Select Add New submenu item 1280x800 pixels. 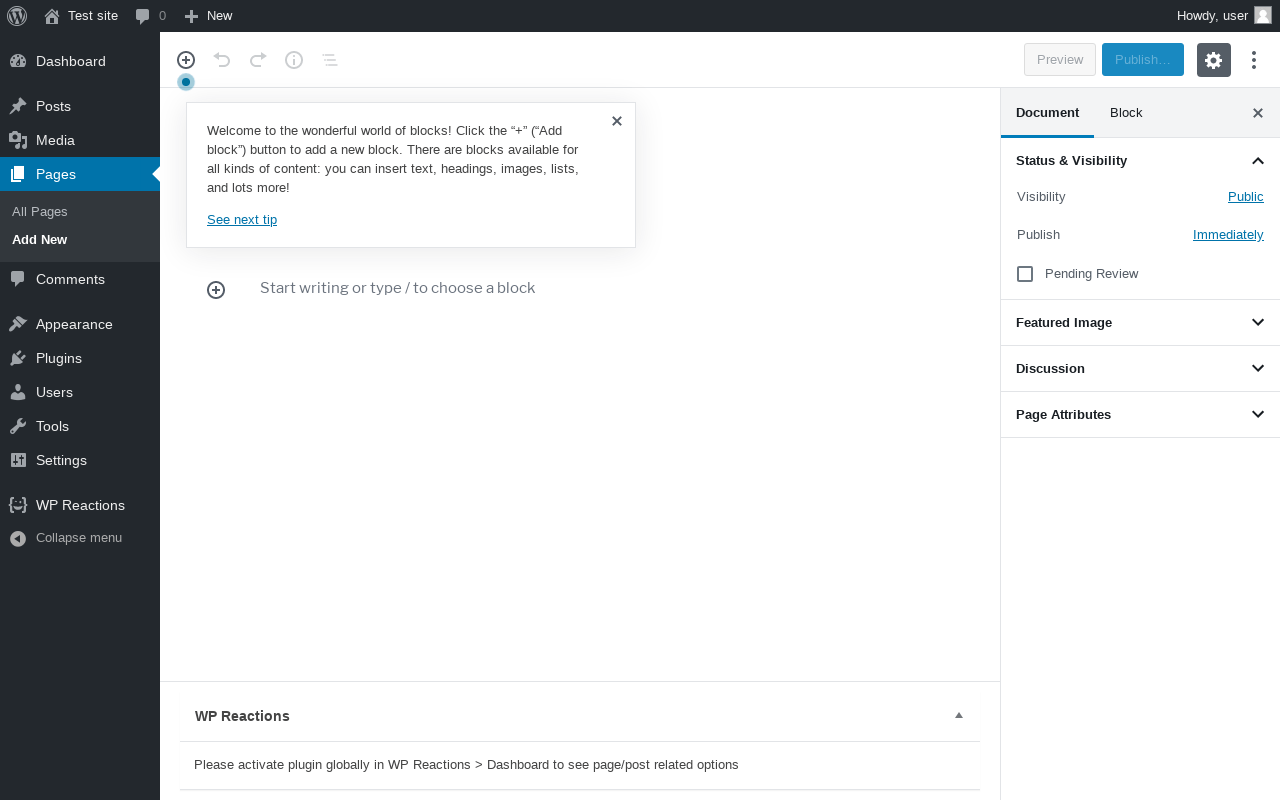[40, 240]
